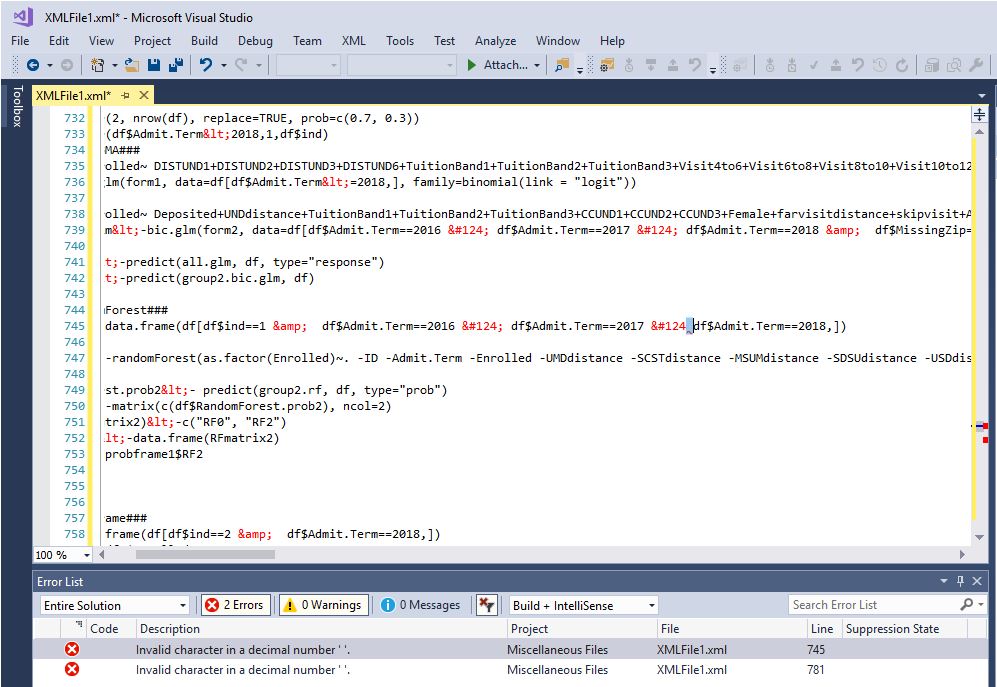Toggle the 2 Errors filter button
997x687 pixels.
(236, 605)
